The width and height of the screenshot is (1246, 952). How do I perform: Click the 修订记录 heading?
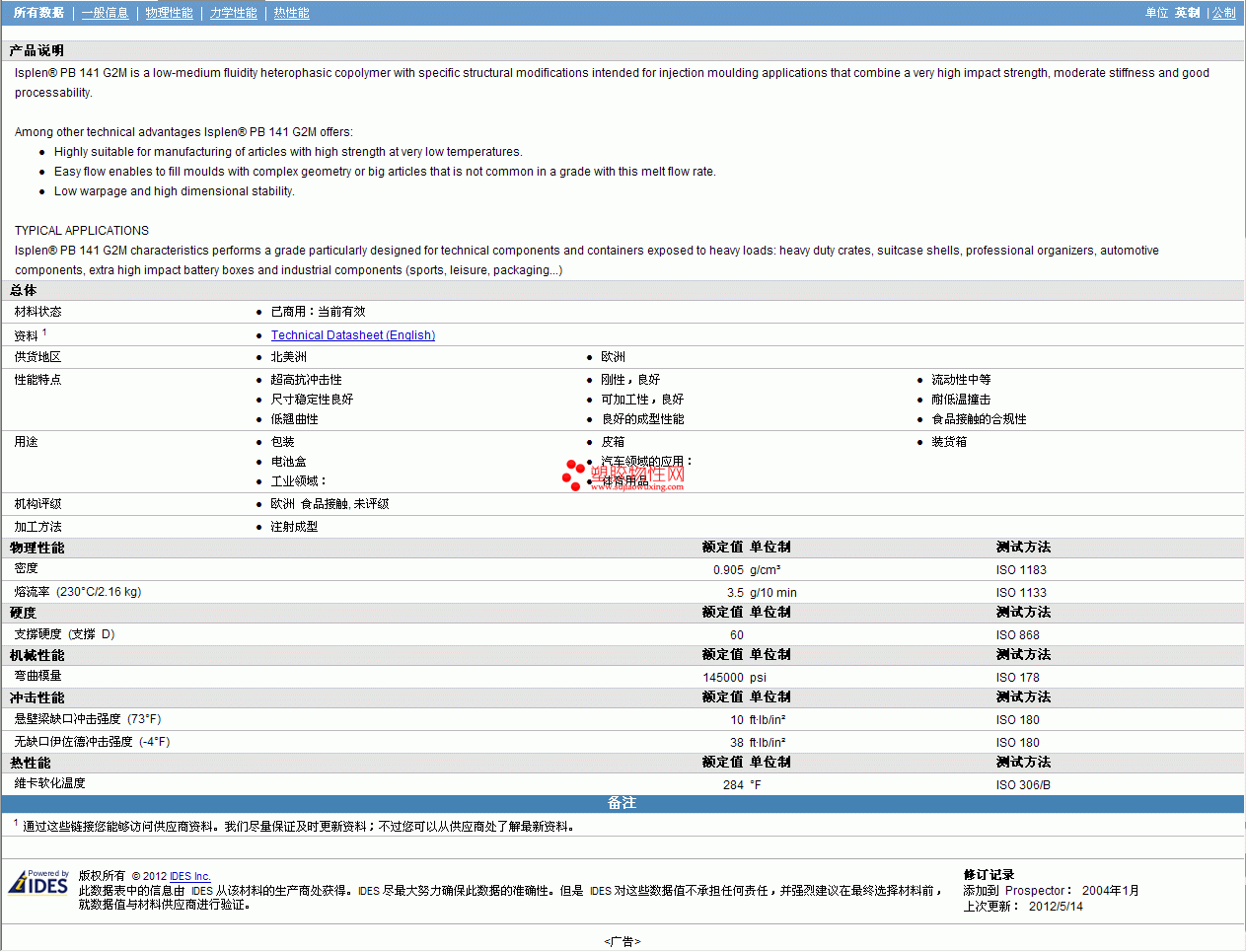pos(989,875)
